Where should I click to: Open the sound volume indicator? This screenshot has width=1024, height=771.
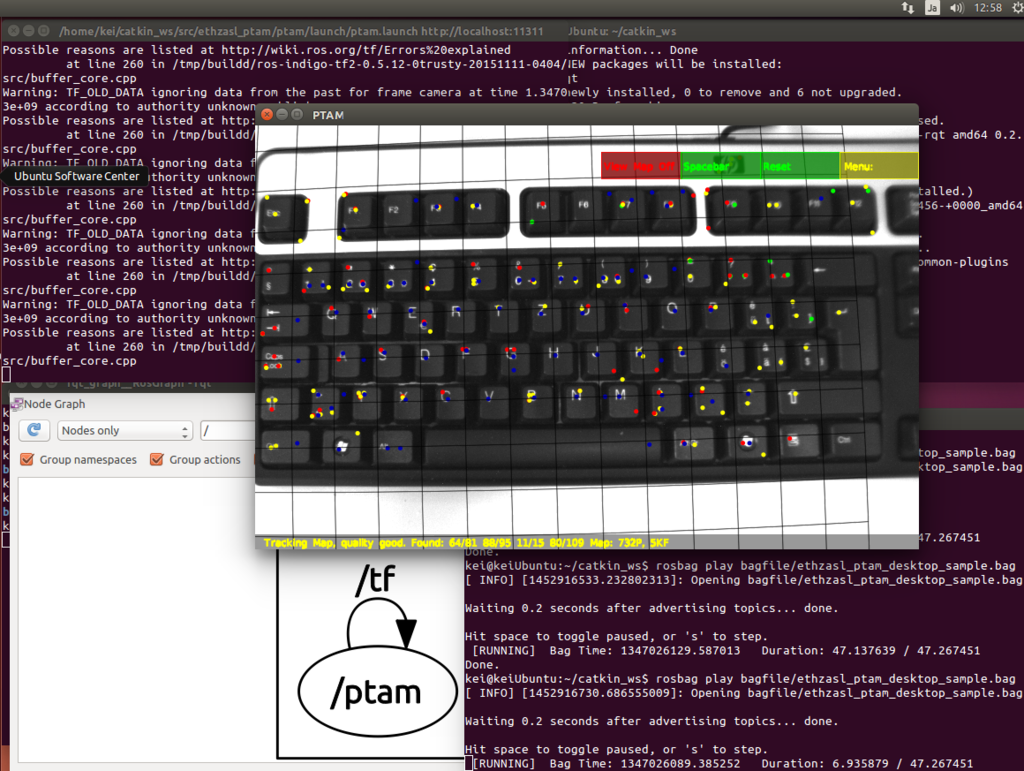coord(957,8)
